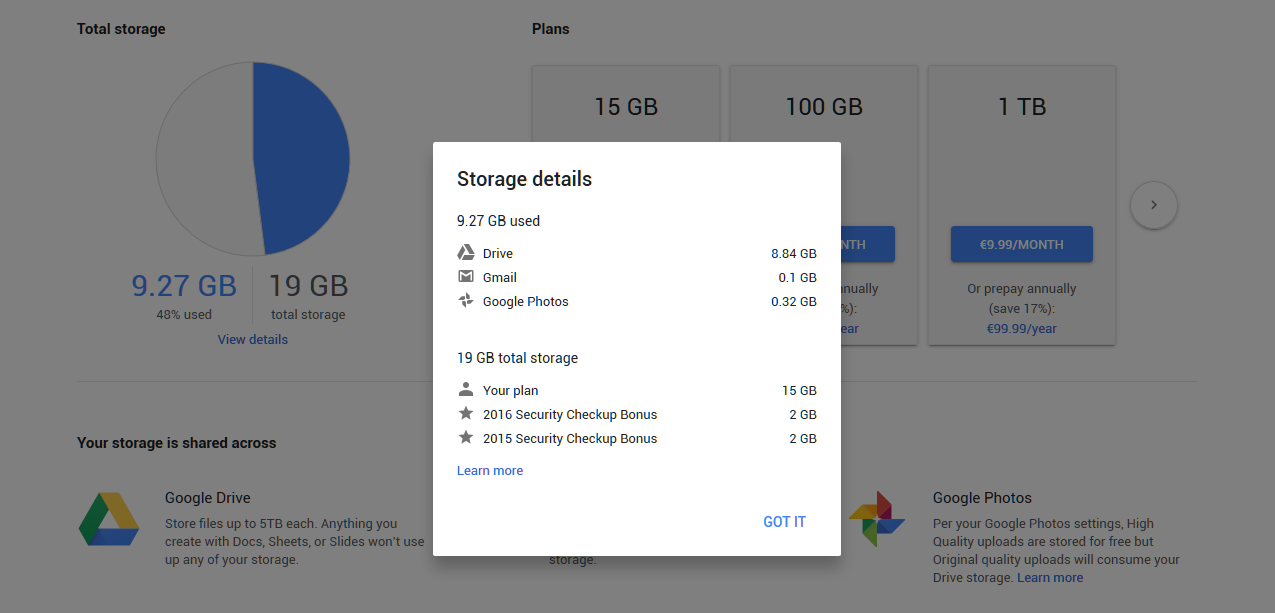
Task: Click the 9.27 GB used line in dialog
Action: click(498, 221)
